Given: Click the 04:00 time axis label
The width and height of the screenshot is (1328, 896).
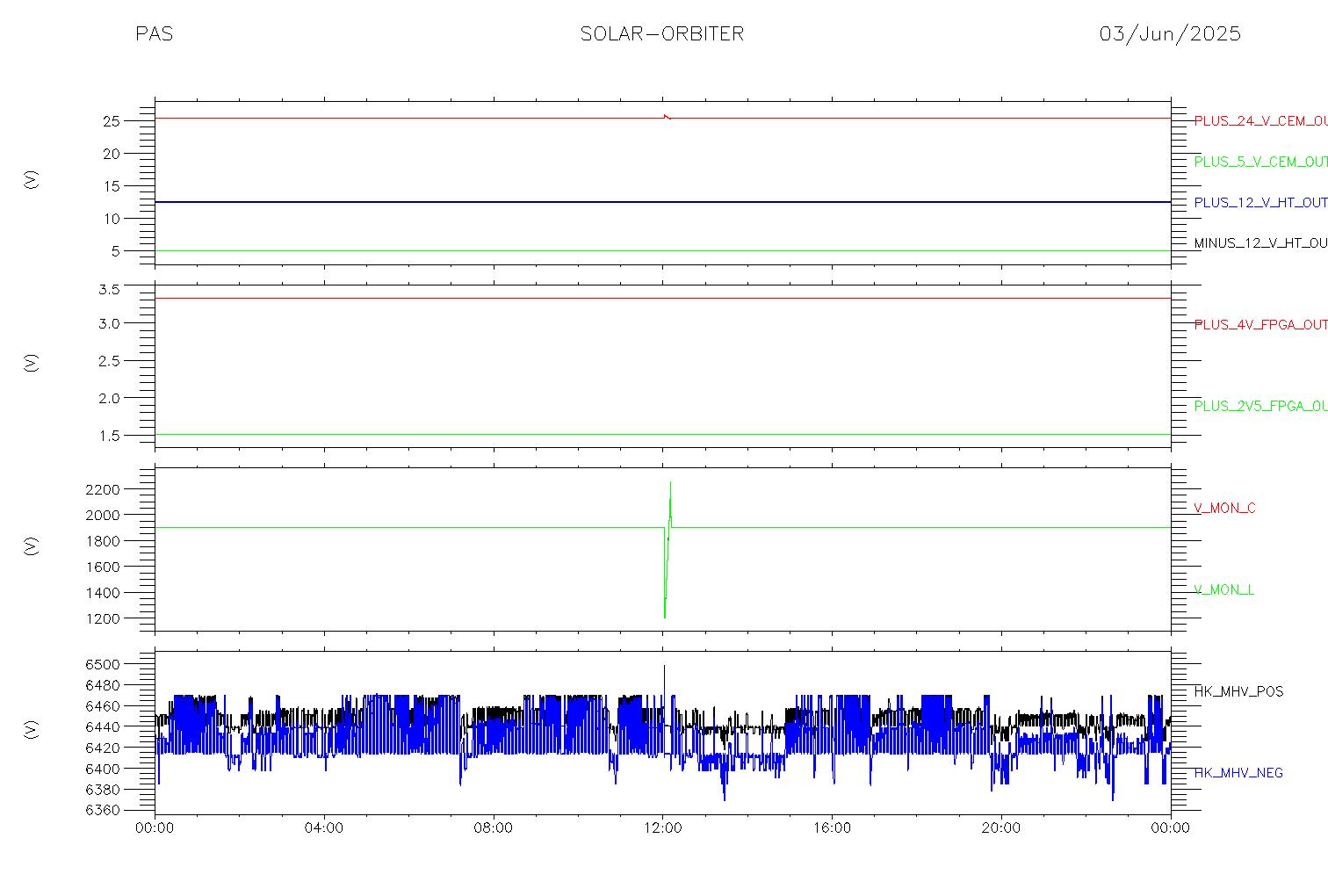Looking at the screenshot, I should pyautogui.click(x=324, y=827).
